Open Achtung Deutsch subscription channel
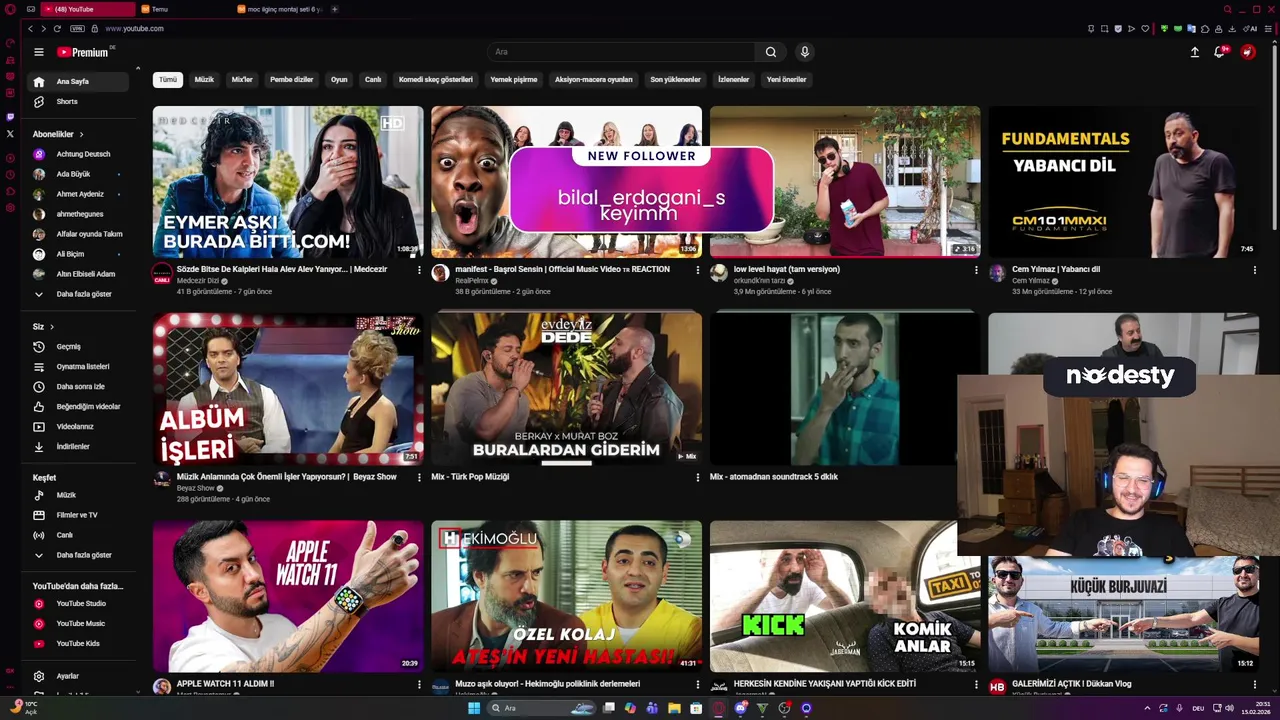This screenshot has width=1280, height=720. click(x=80, y=154)
